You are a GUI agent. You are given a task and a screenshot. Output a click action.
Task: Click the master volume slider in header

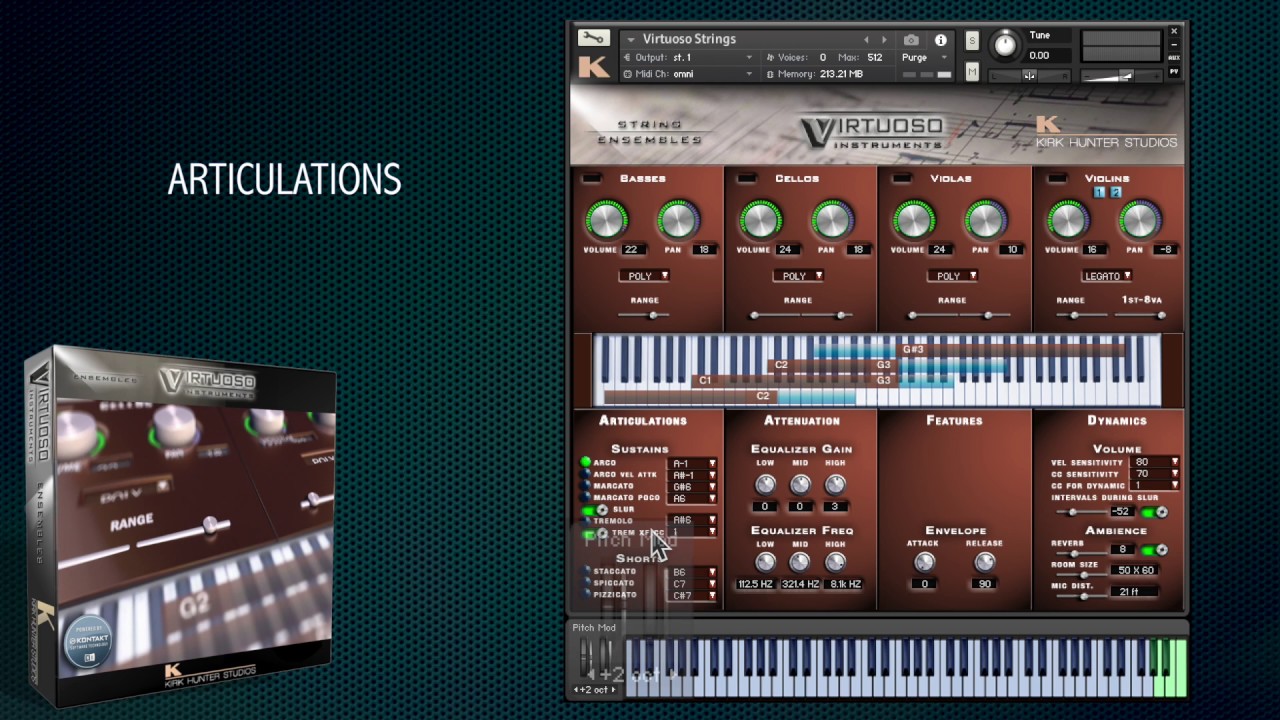click(x=1121, y=75)
